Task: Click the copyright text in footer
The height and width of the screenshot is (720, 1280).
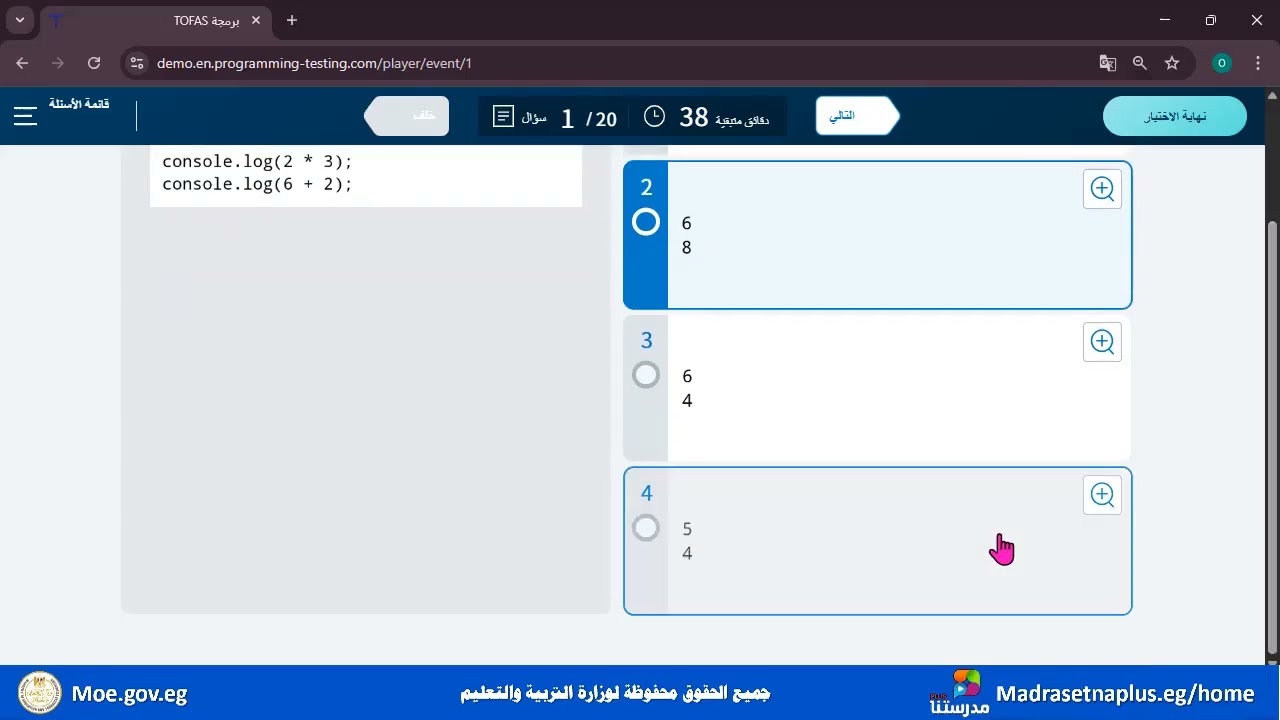Action: pos(615,693)
